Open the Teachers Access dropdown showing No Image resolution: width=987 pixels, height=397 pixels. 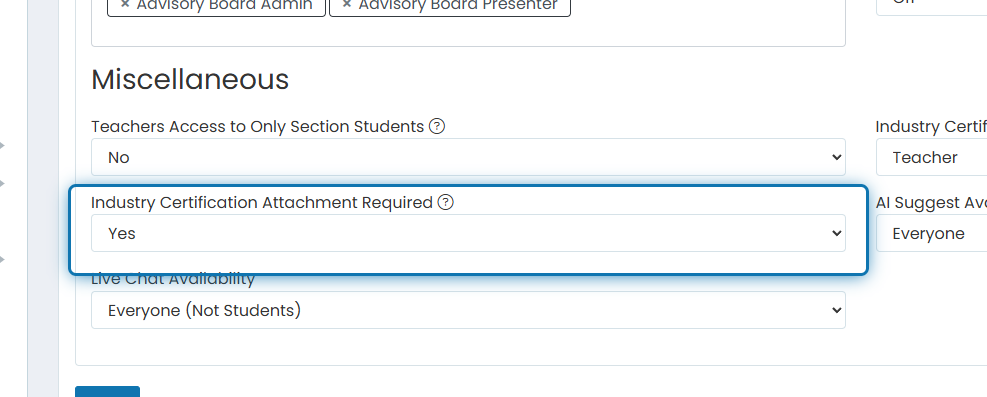coord(468,157)
